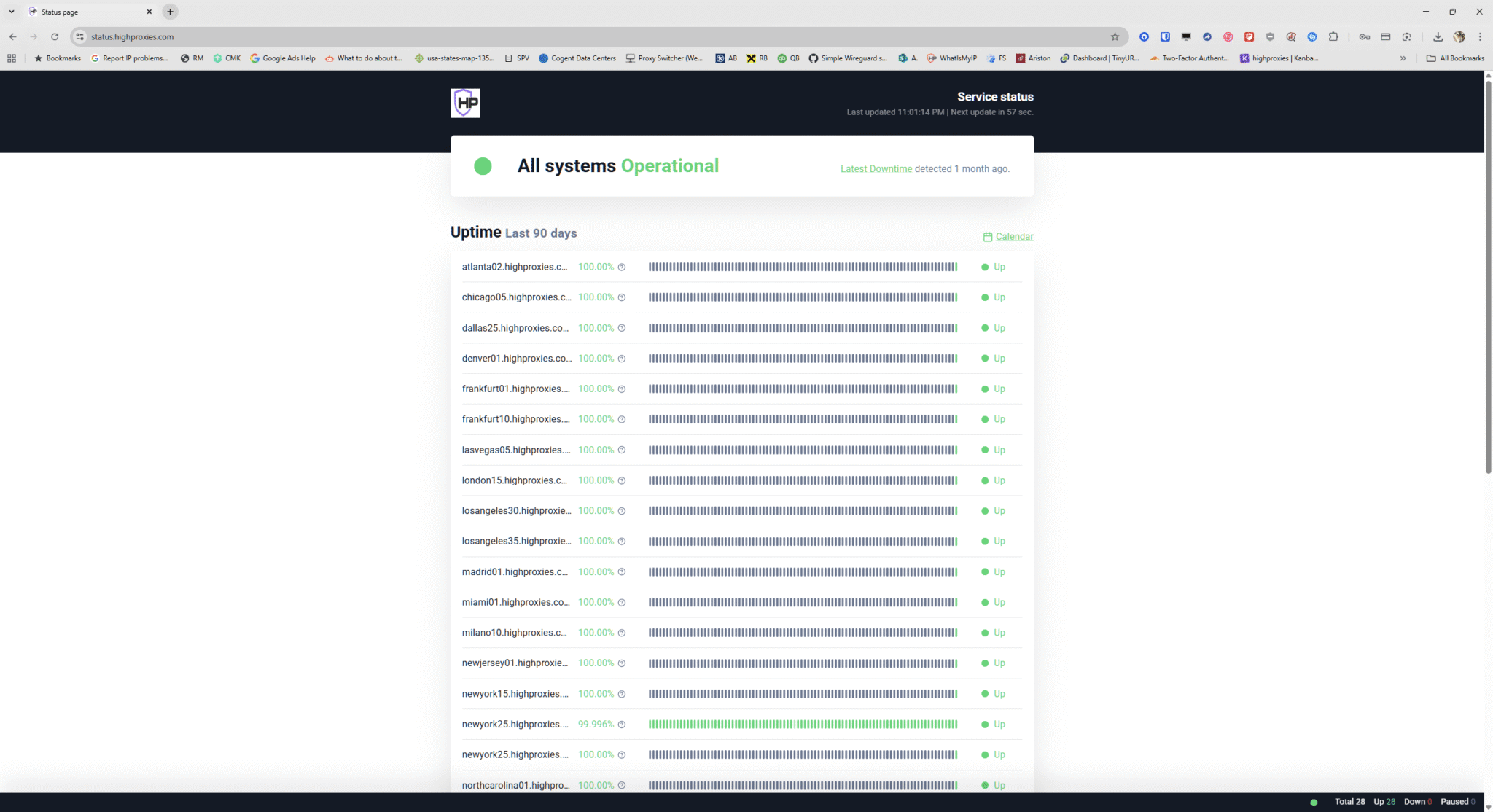
Task: Click the HP logo in header
Action: click(465, 103)
